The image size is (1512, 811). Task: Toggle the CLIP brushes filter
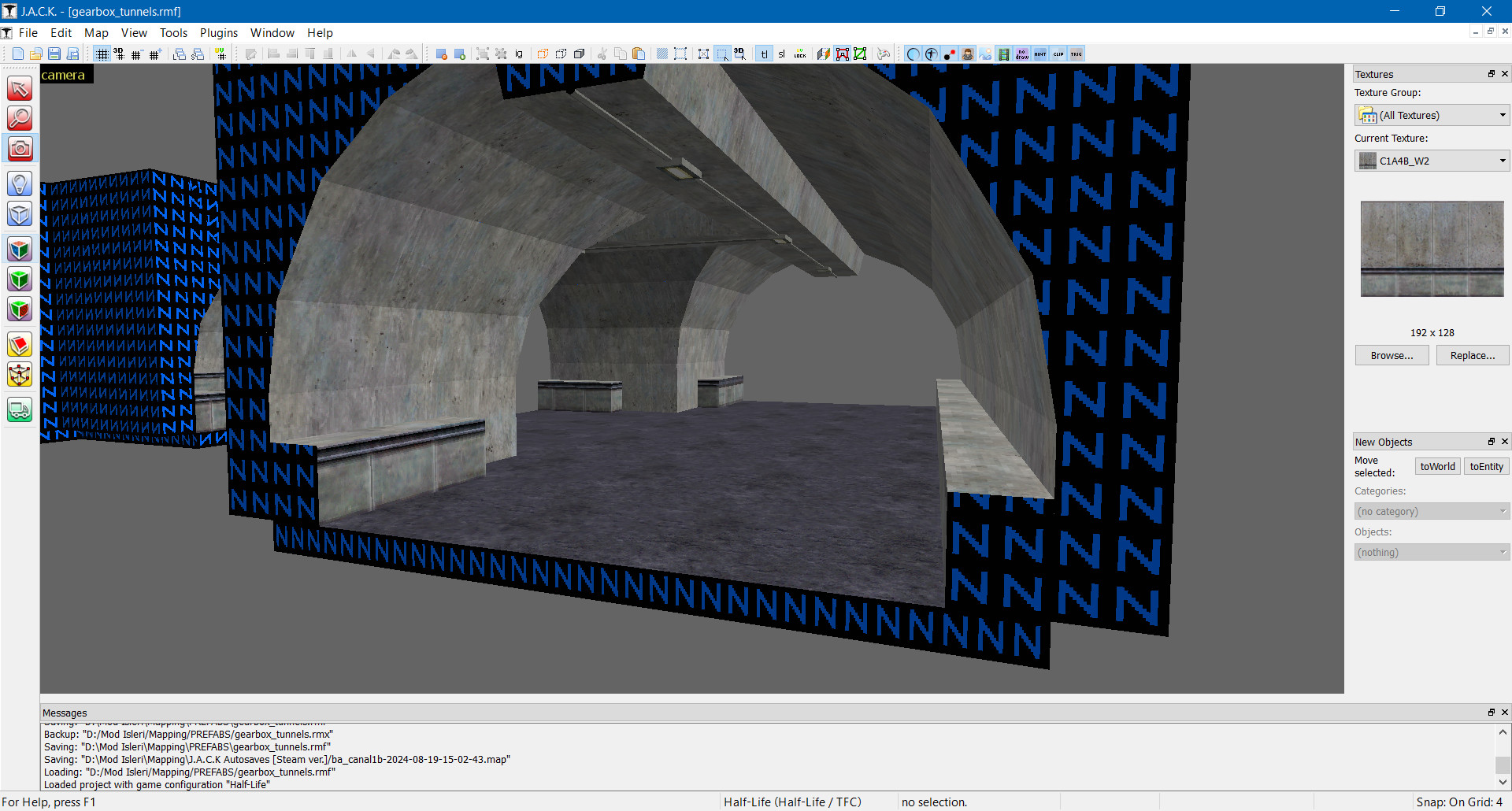click(x=1058, y=54)
